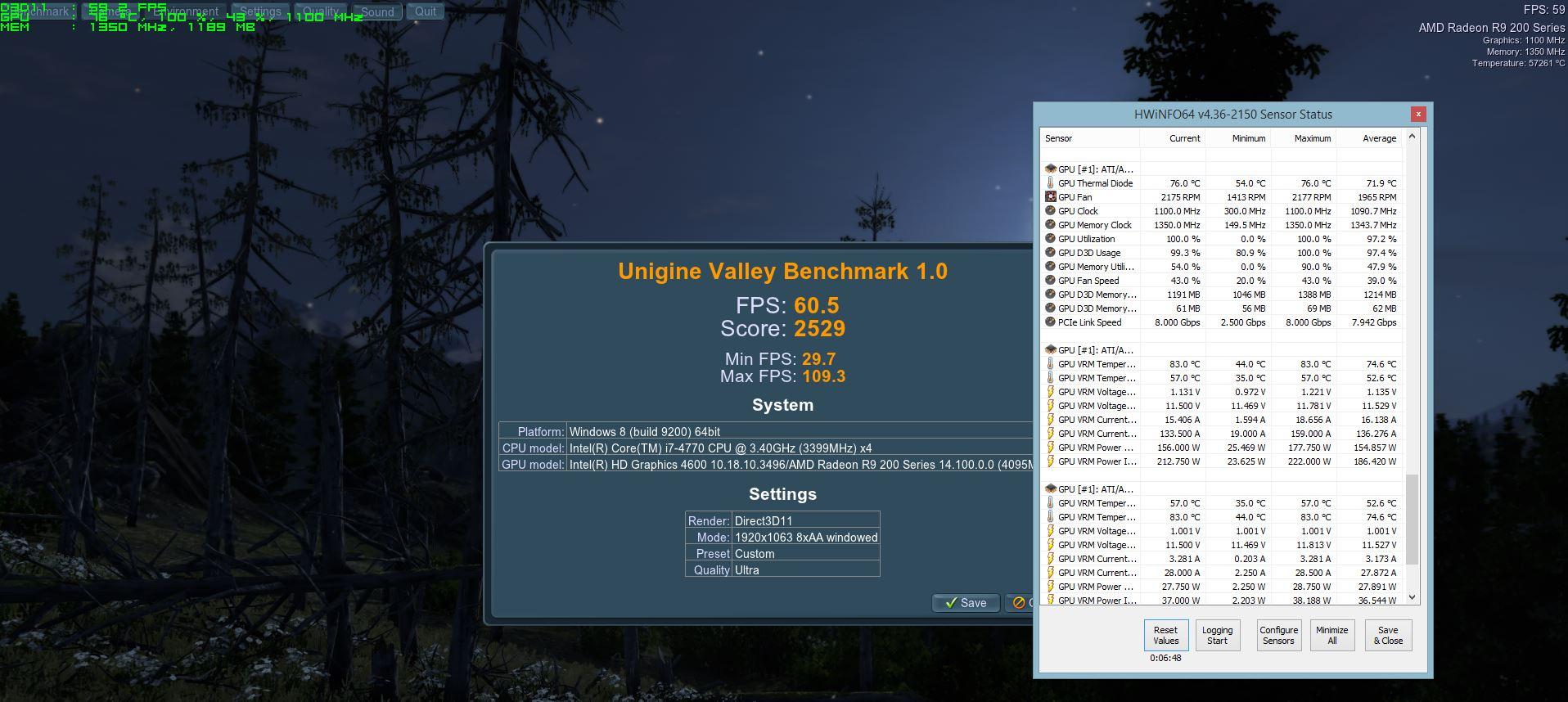Select the gauge icon next to GPU Memory Clock
Viewport: 1568px width, 702px height.
(x=1050, y=225)
